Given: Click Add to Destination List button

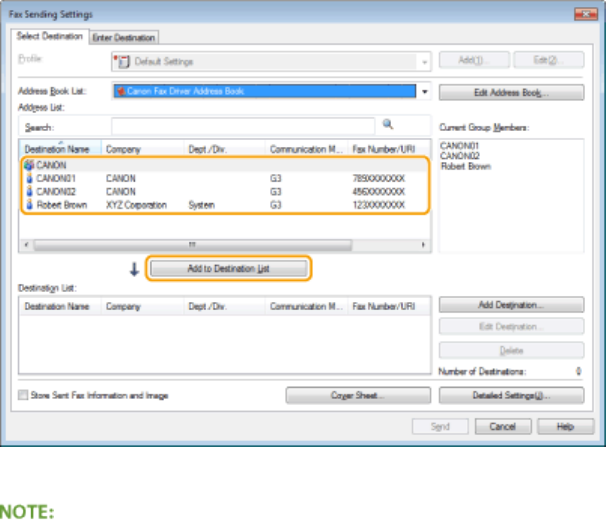Looking at the screenshot, I should point(228,268).
